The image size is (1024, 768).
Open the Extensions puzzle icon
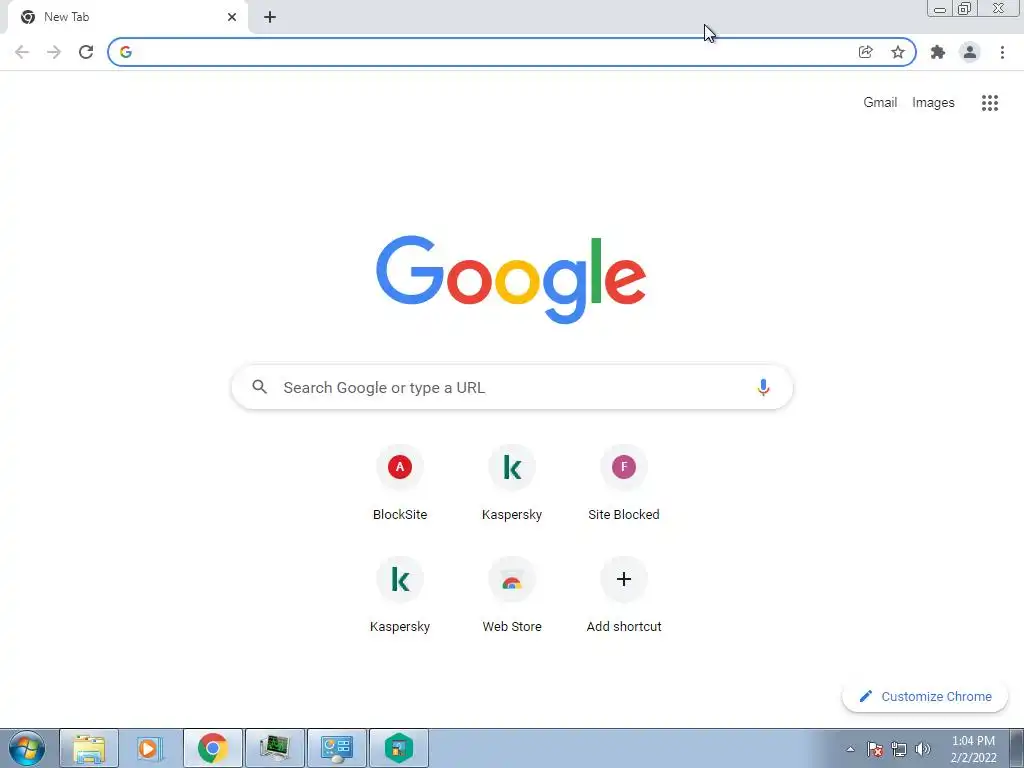click(x=938, y=52)
